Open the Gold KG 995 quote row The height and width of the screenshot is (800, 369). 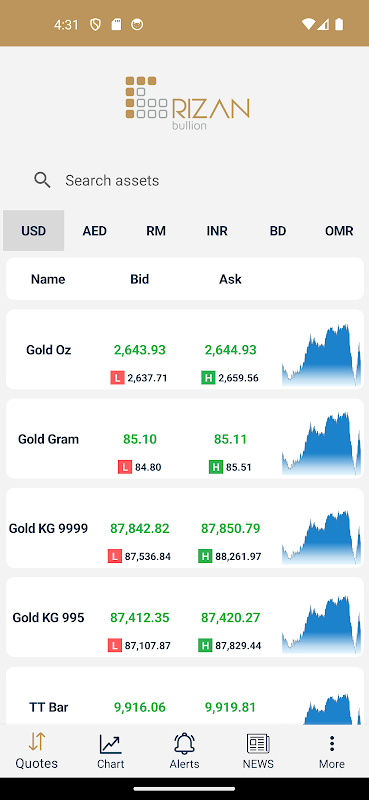pyautogui.click(x=185, y=617)
